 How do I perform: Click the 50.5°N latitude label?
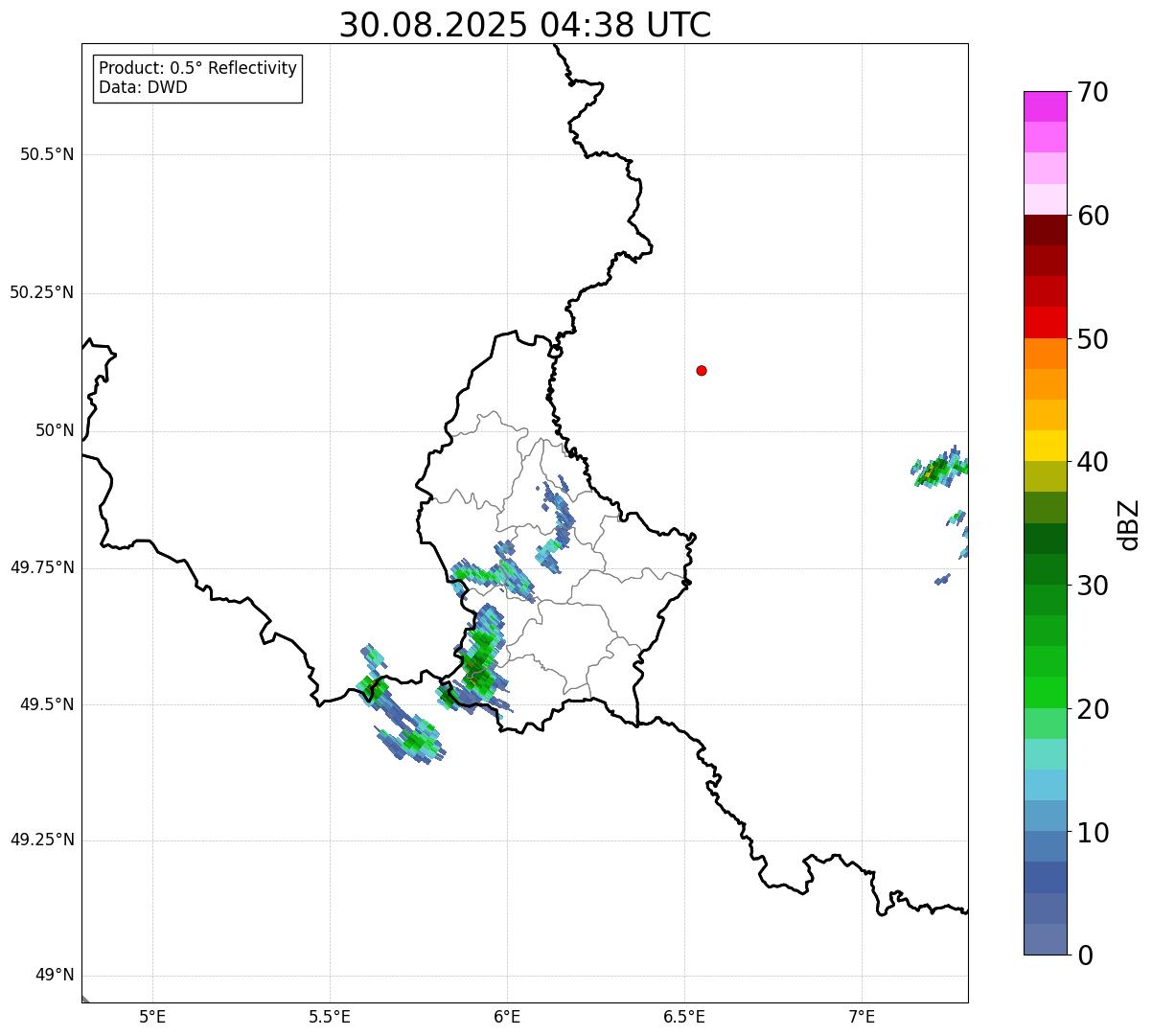coord(47,154)
